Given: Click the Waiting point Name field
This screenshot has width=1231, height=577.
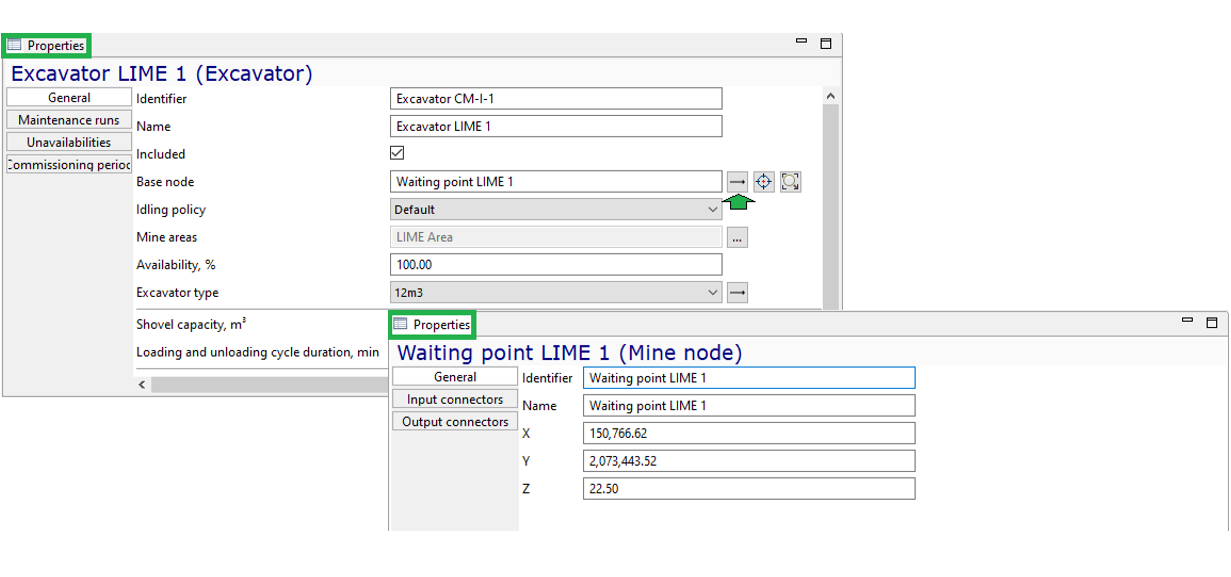Looking at the screenshot, I should tap(749, 405).
